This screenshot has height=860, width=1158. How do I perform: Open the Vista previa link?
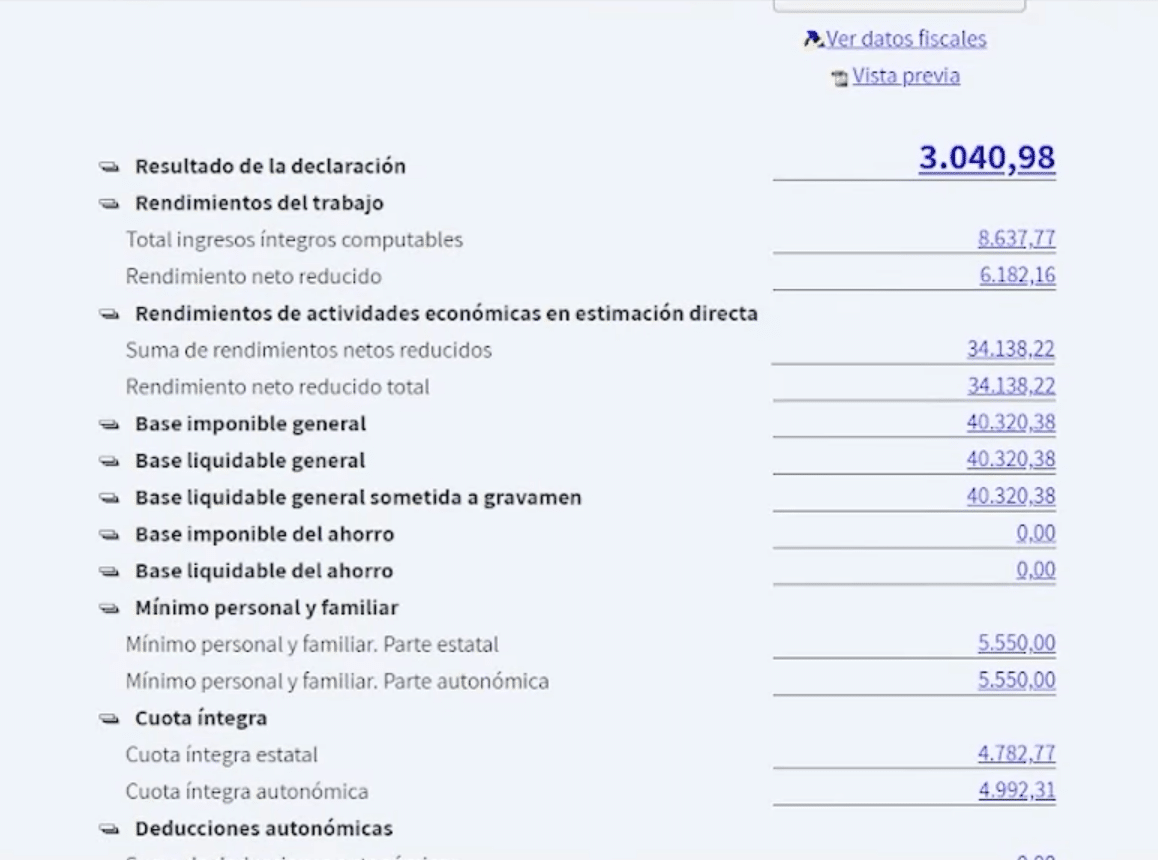pyautogui.click(x=906, y=75)
